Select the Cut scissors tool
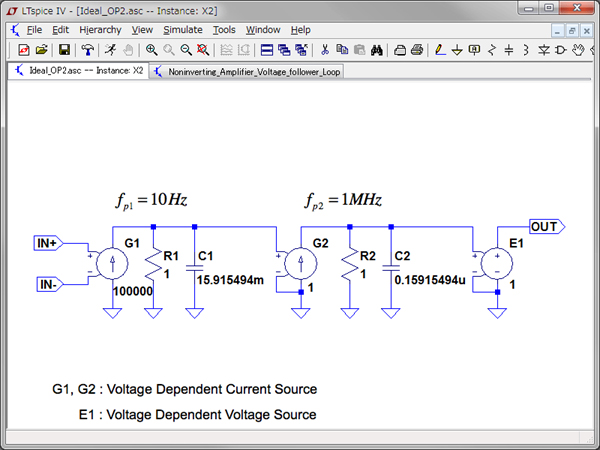The image size is (600, 450). pos(325,49)
